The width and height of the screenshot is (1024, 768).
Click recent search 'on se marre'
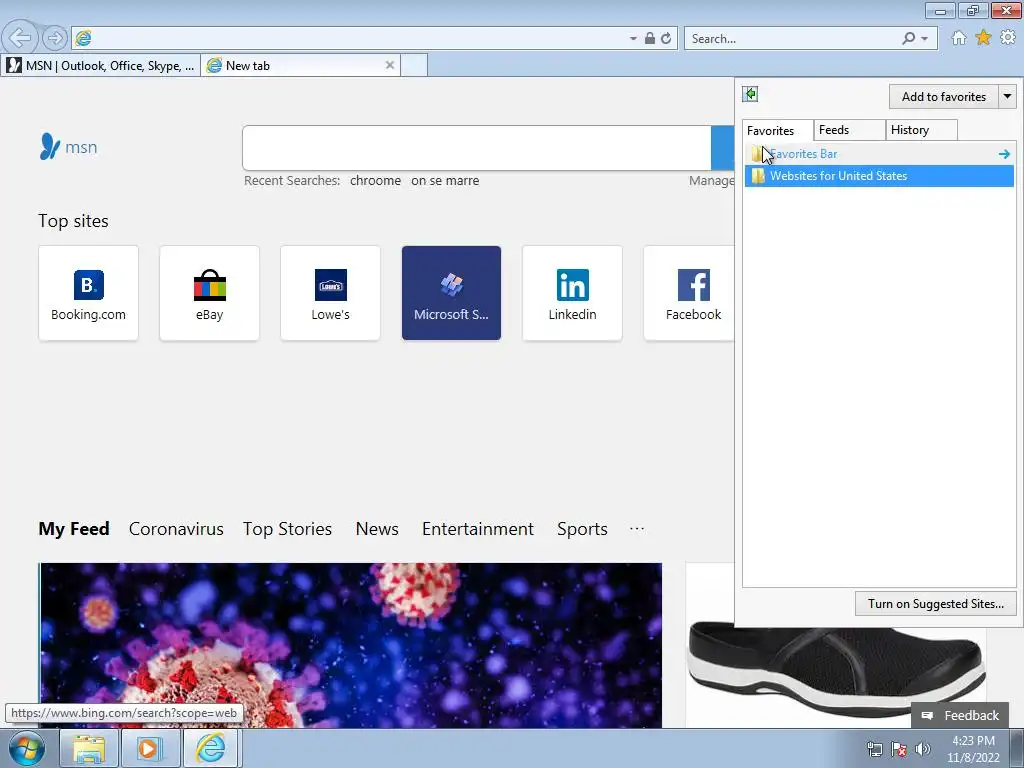(445, 181)
